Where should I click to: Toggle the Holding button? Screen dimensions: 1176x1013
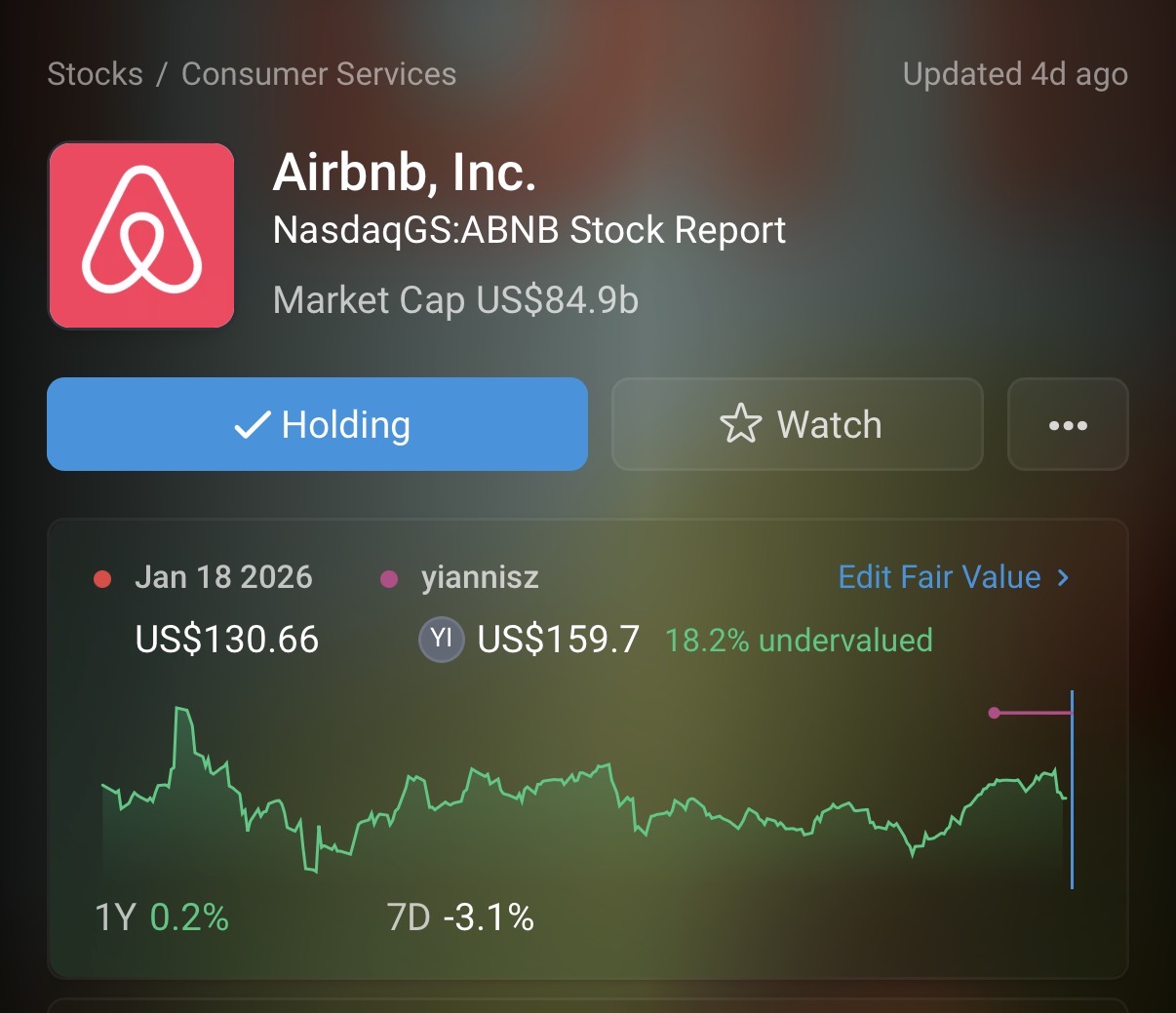point(317,424)
